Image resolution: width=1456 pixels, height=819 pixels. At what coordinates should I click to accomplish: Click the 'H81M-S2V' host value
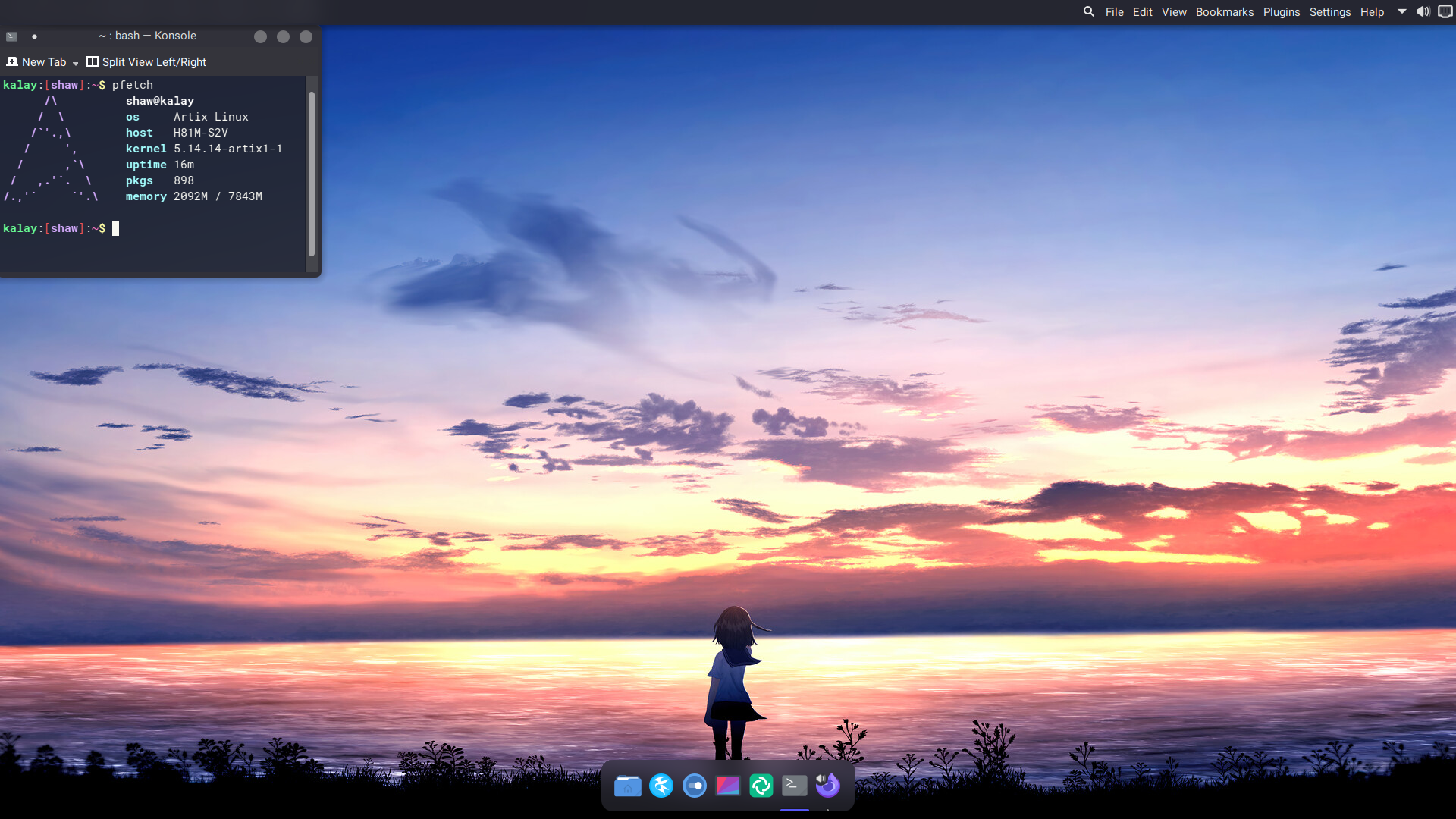[x=200, y=133]
